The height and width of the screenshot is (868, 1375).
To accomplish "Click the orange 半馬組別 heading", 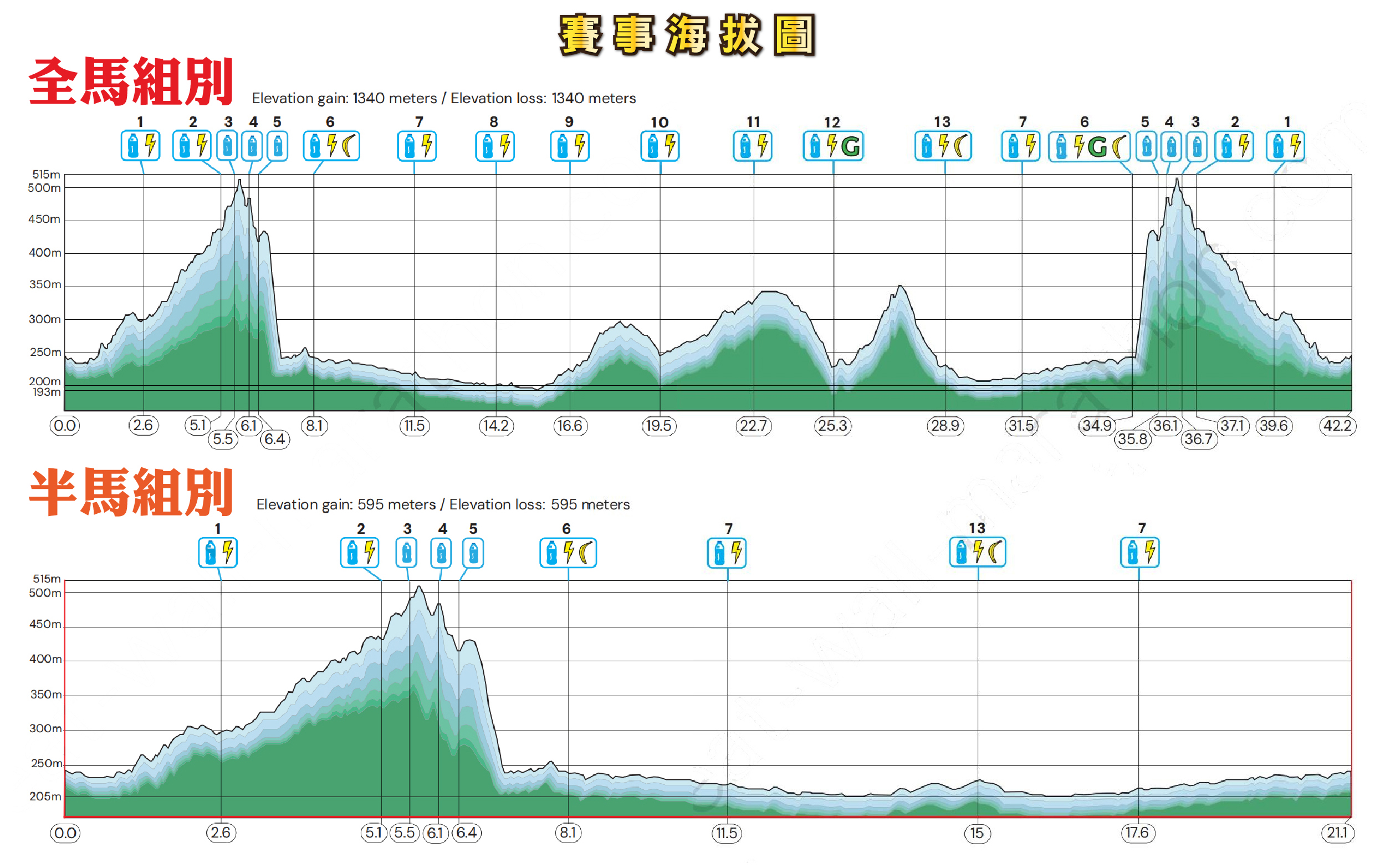I will click(x=131, y=492).
